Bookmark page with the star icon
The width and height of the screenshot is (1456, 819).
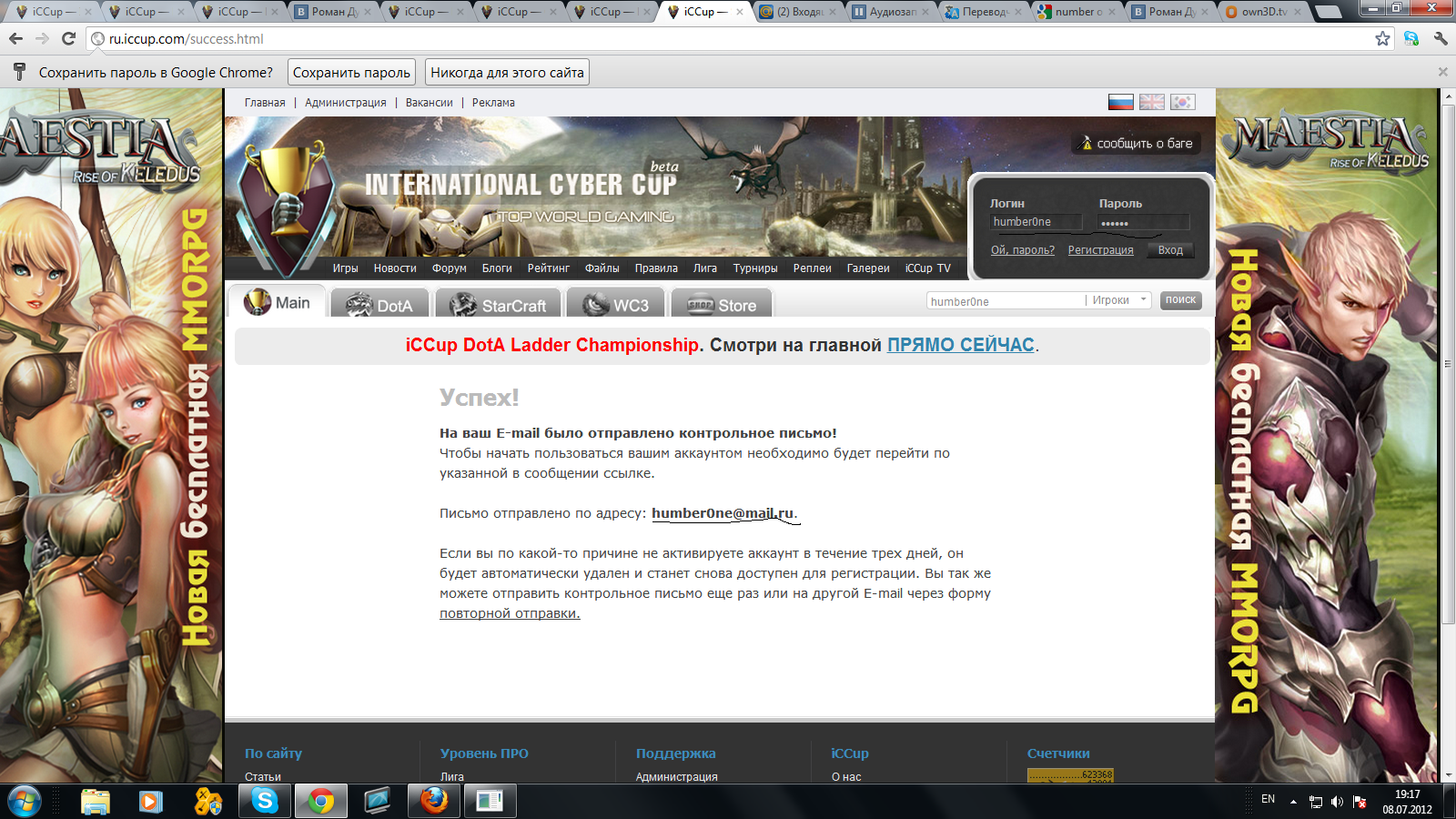1382,39
